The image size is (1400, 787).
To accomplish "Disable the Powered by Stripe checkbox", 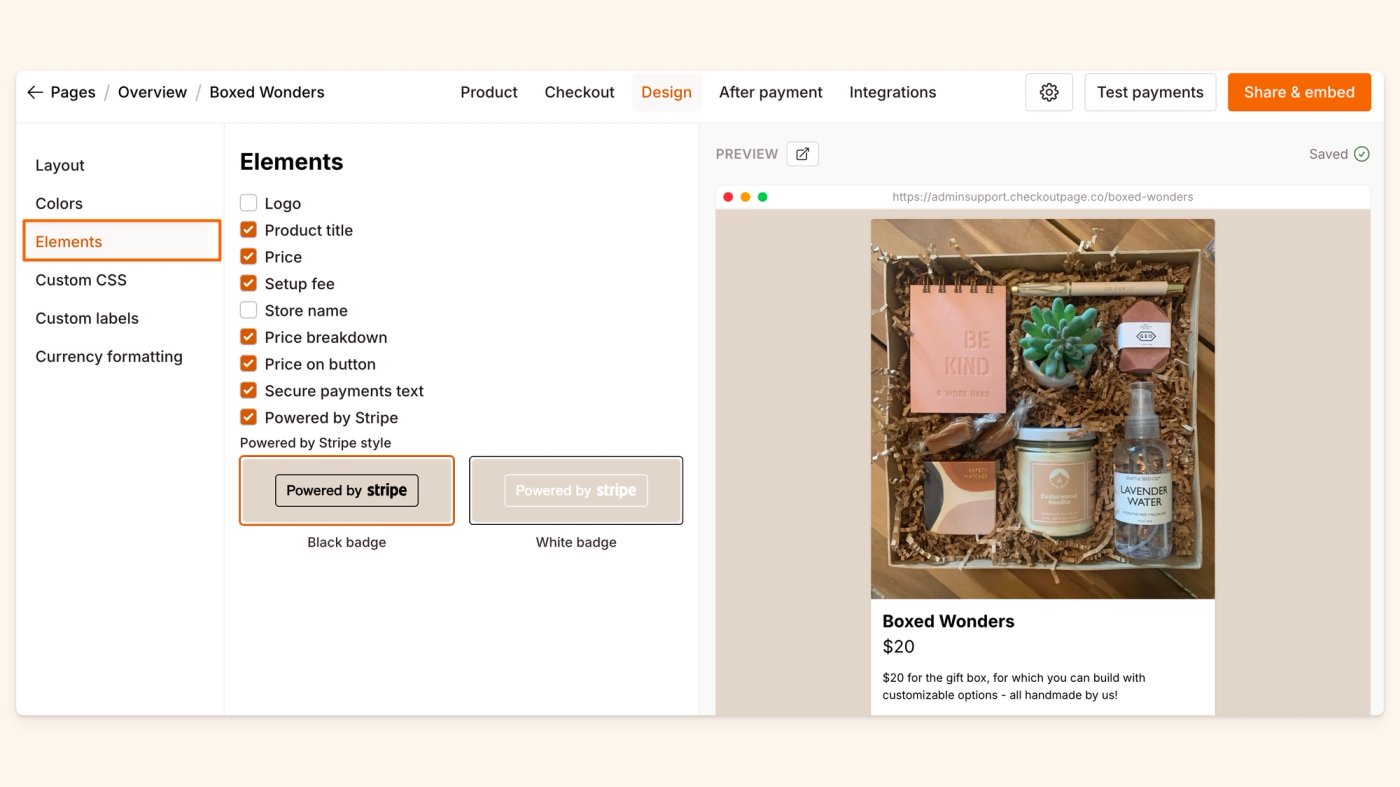I will [249, 418].
